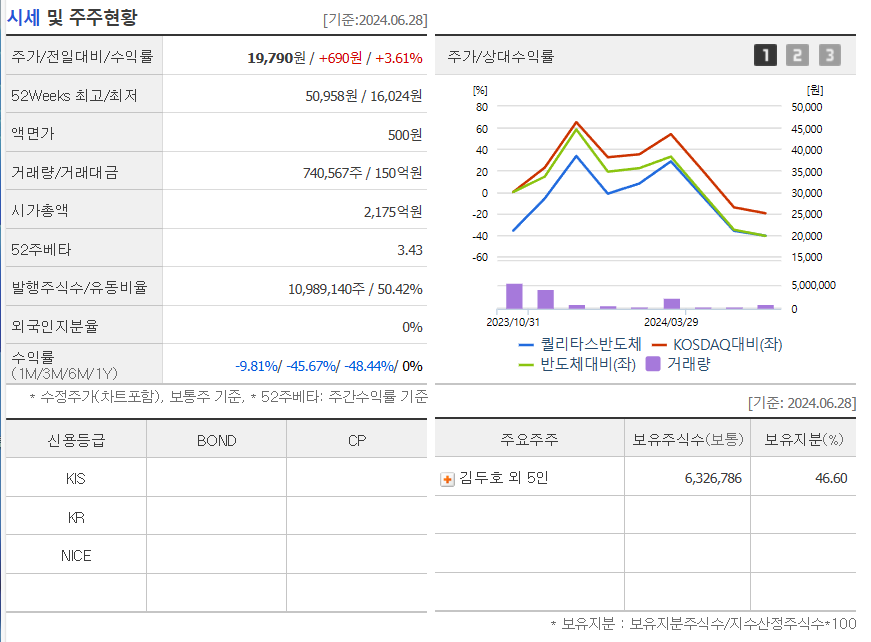Viewport: 871px width, 642px height.
Task: Select KIS credit rating row
Action: click(x=216, y=478)
